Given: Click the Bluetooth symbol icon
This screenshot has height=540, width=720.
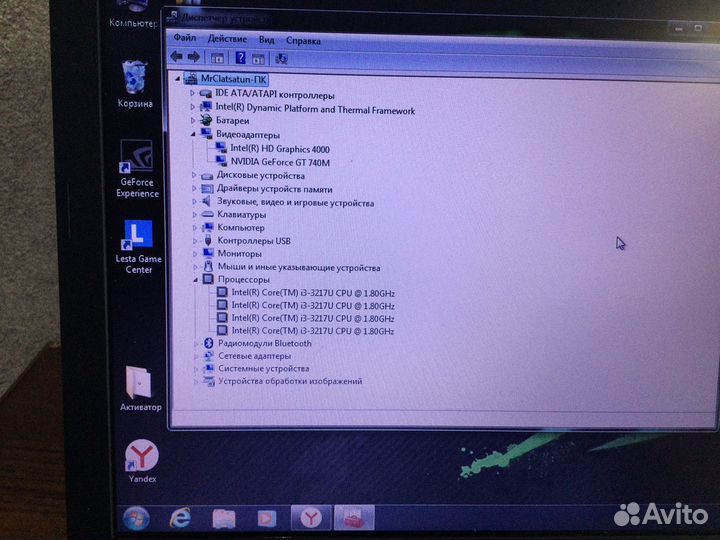Looking at the screenshot, I should [x=209, y=343].
